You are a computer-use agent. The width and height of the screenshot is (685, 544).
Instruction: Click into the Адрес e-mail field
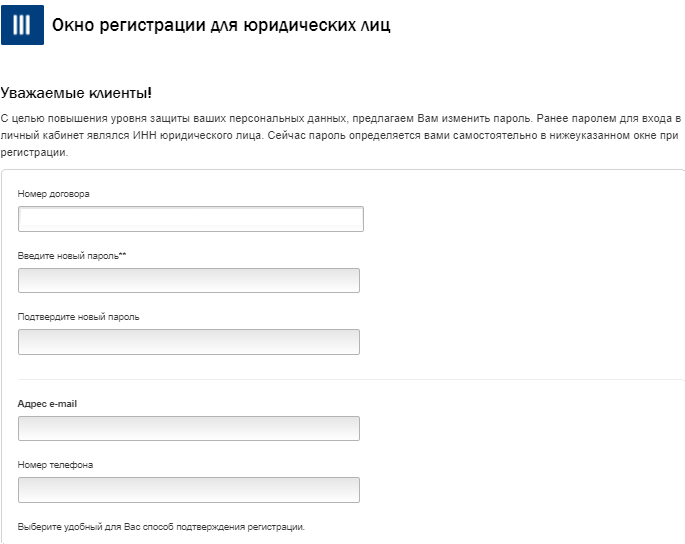click(x=189, y=429)
